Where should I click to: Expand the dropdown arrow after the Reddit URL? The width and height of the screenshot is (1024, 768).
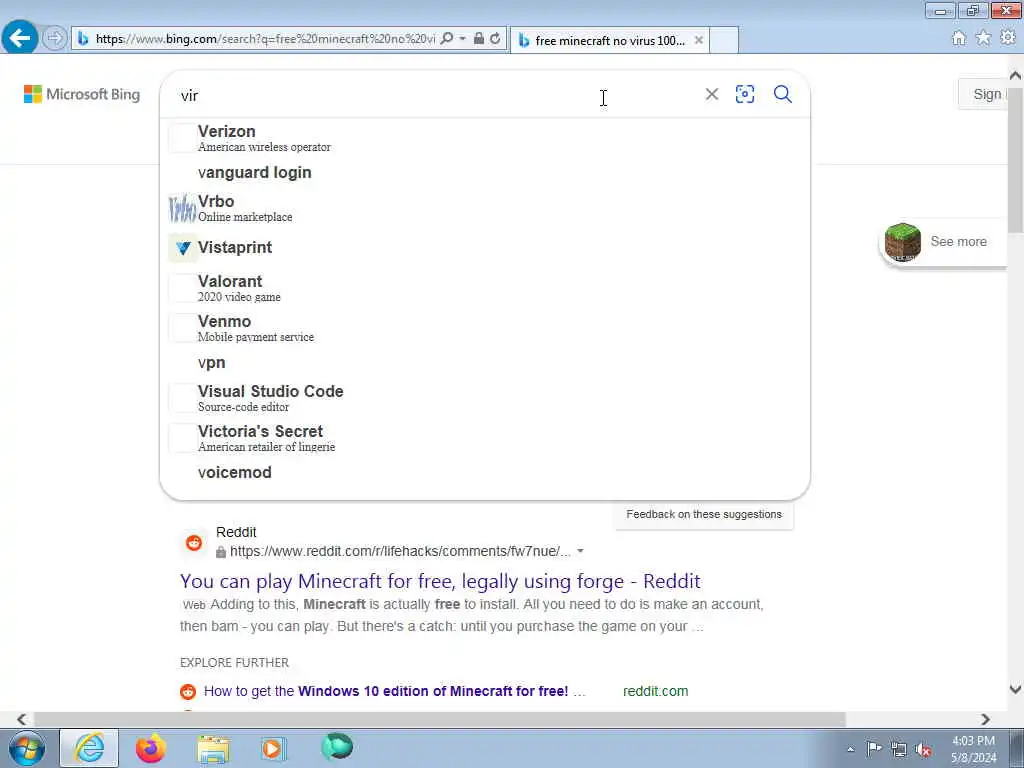580,552
